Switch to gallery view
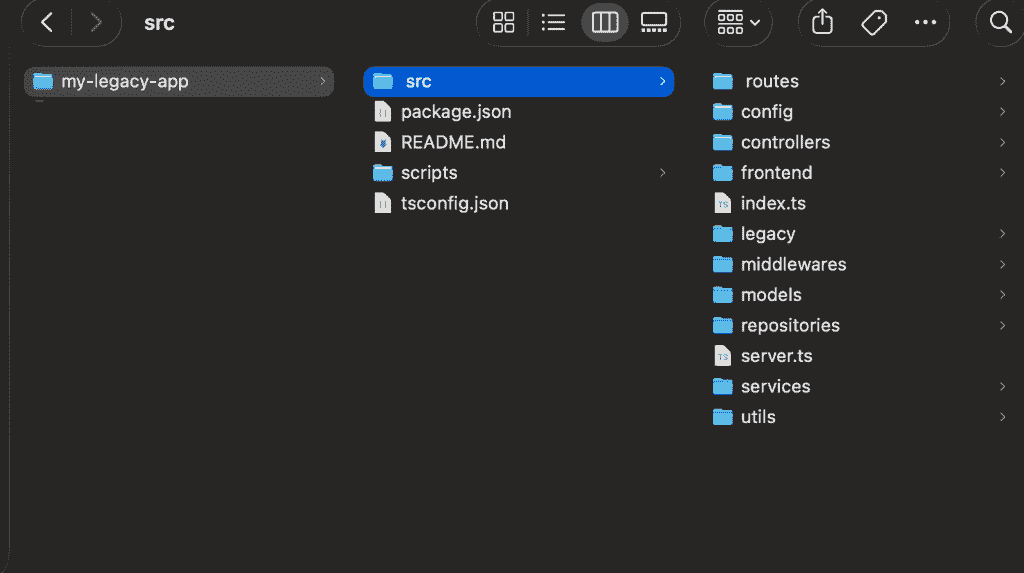Image resolution: width=1024 pixels, height=573 pixels. click(654, 23)
